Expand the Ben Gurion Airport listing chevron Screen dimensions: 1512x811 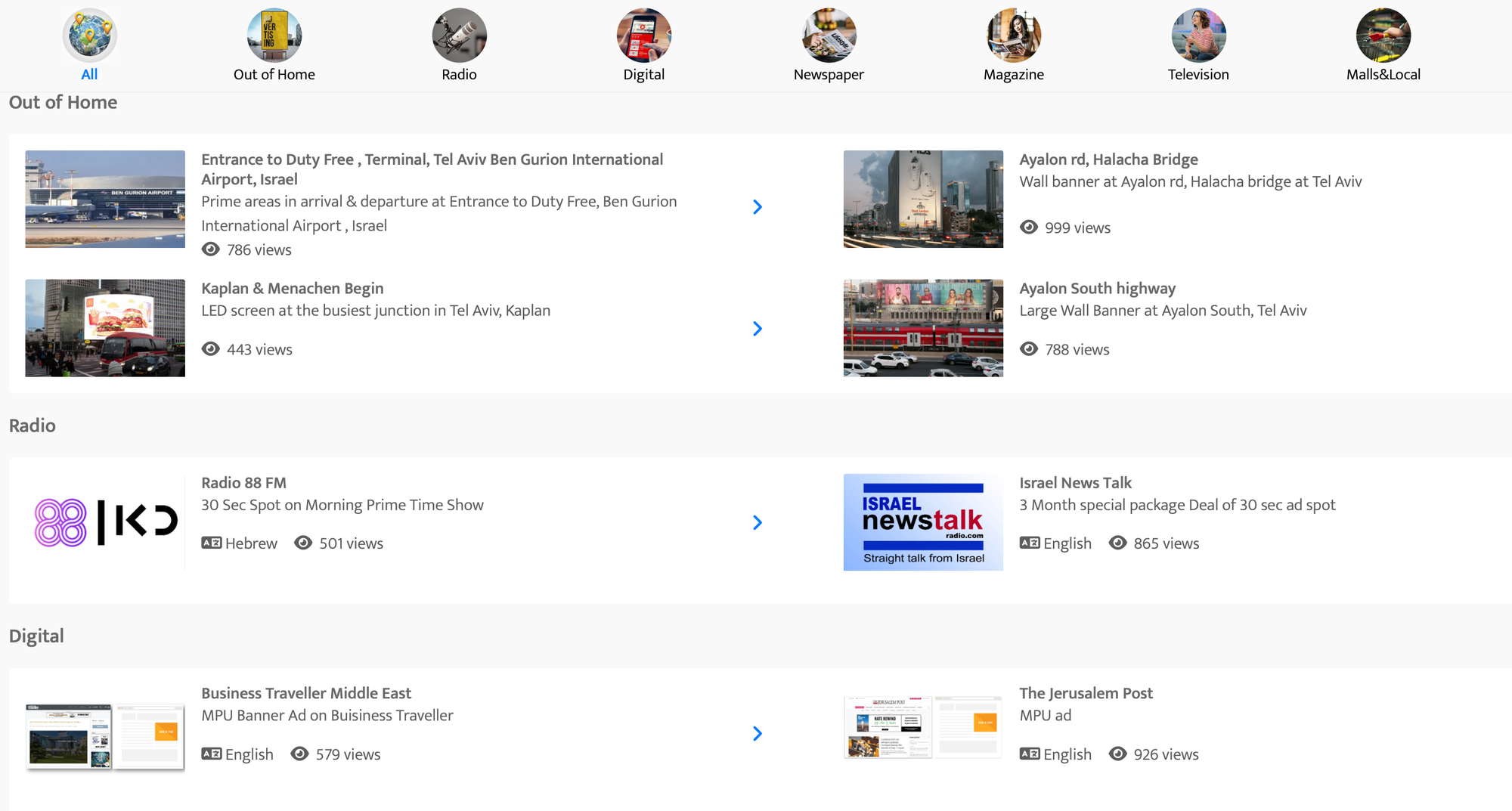point(758,206)
